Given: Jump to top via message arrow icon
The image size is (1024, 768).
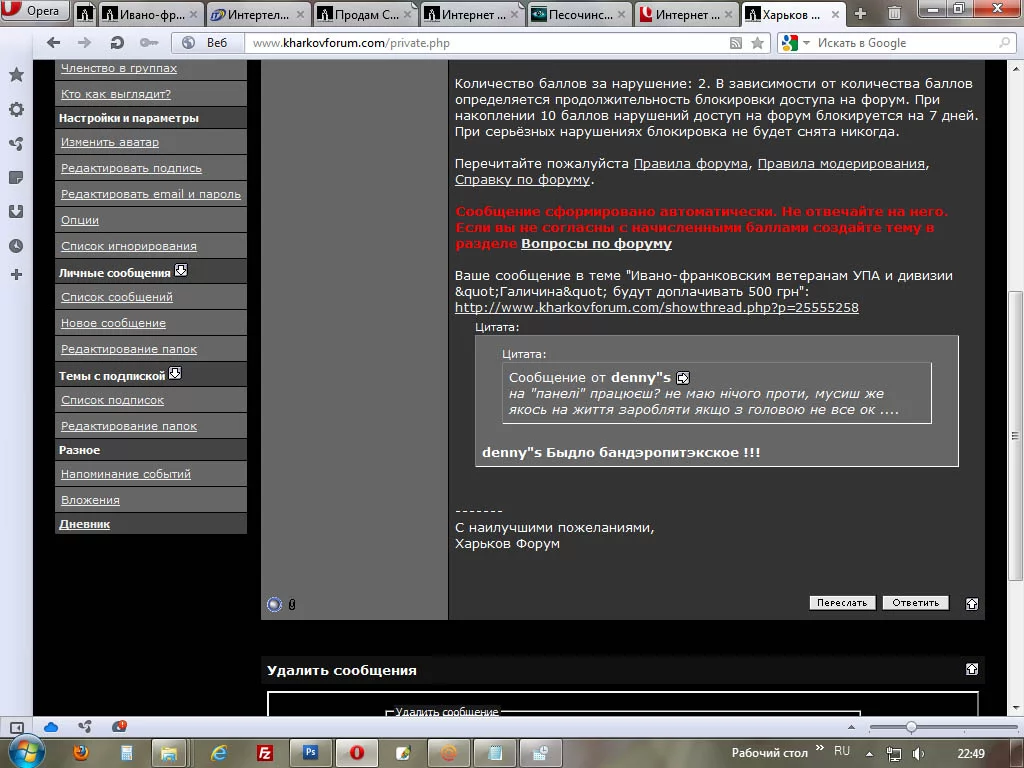Looking at the screenshot, I should 972,603.
